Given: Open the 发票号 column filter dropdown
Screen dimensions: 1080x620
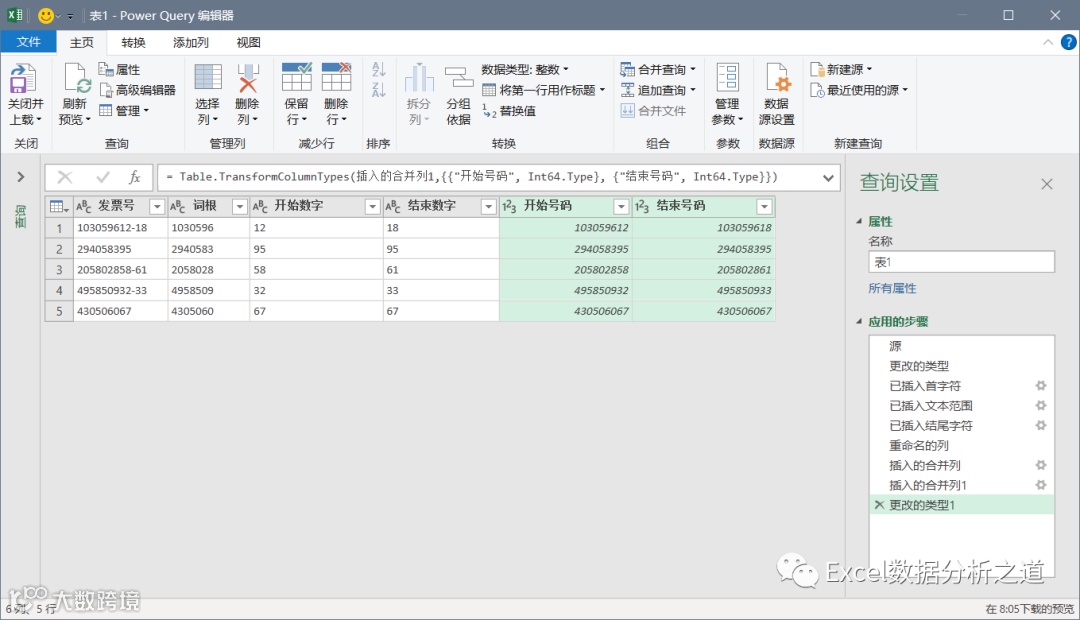Looking at the screenshot, I should point(157,207).
